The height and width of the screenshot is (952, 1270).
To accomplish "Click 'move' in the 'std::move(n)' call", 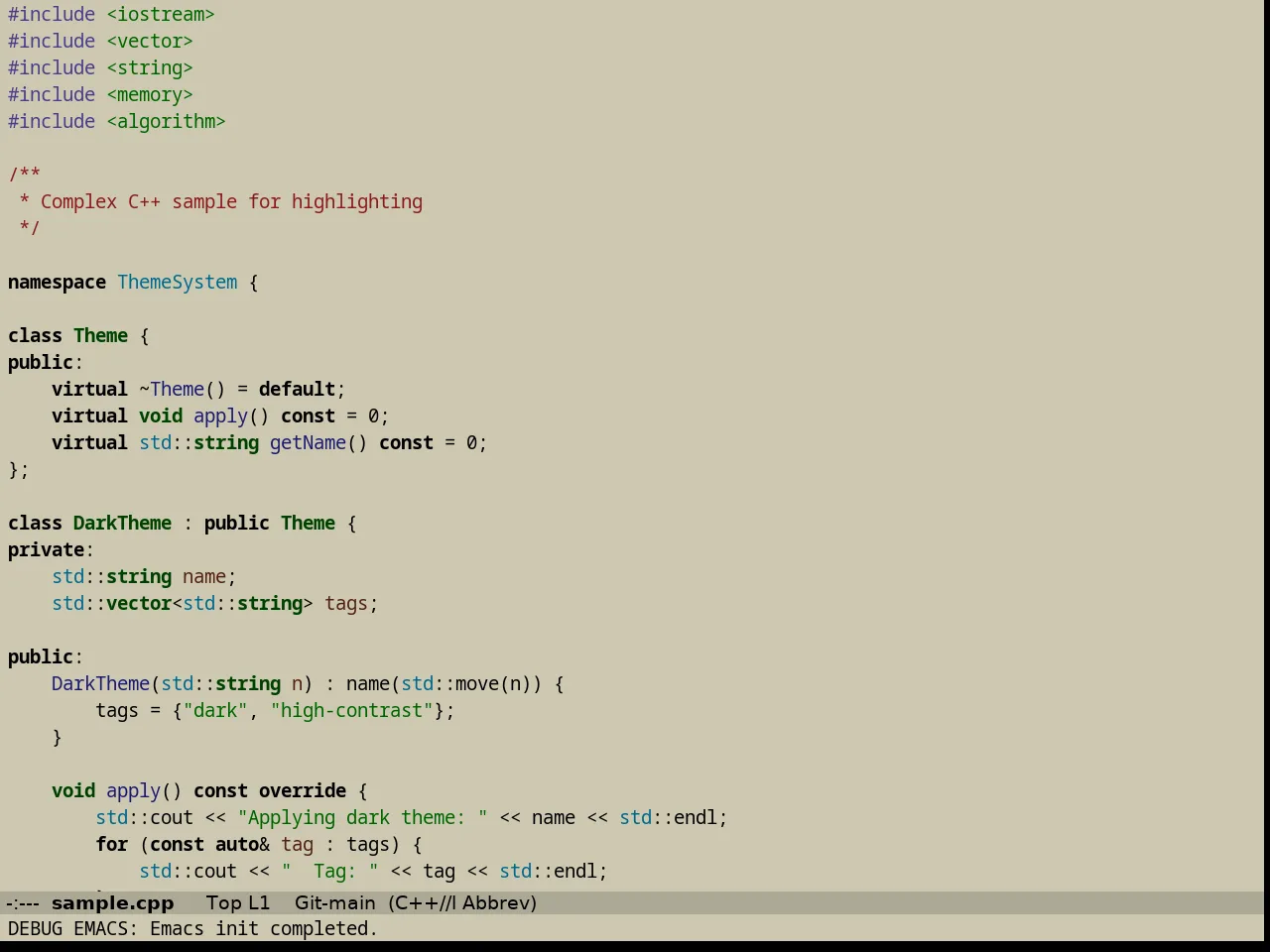I will pos(477,684).
